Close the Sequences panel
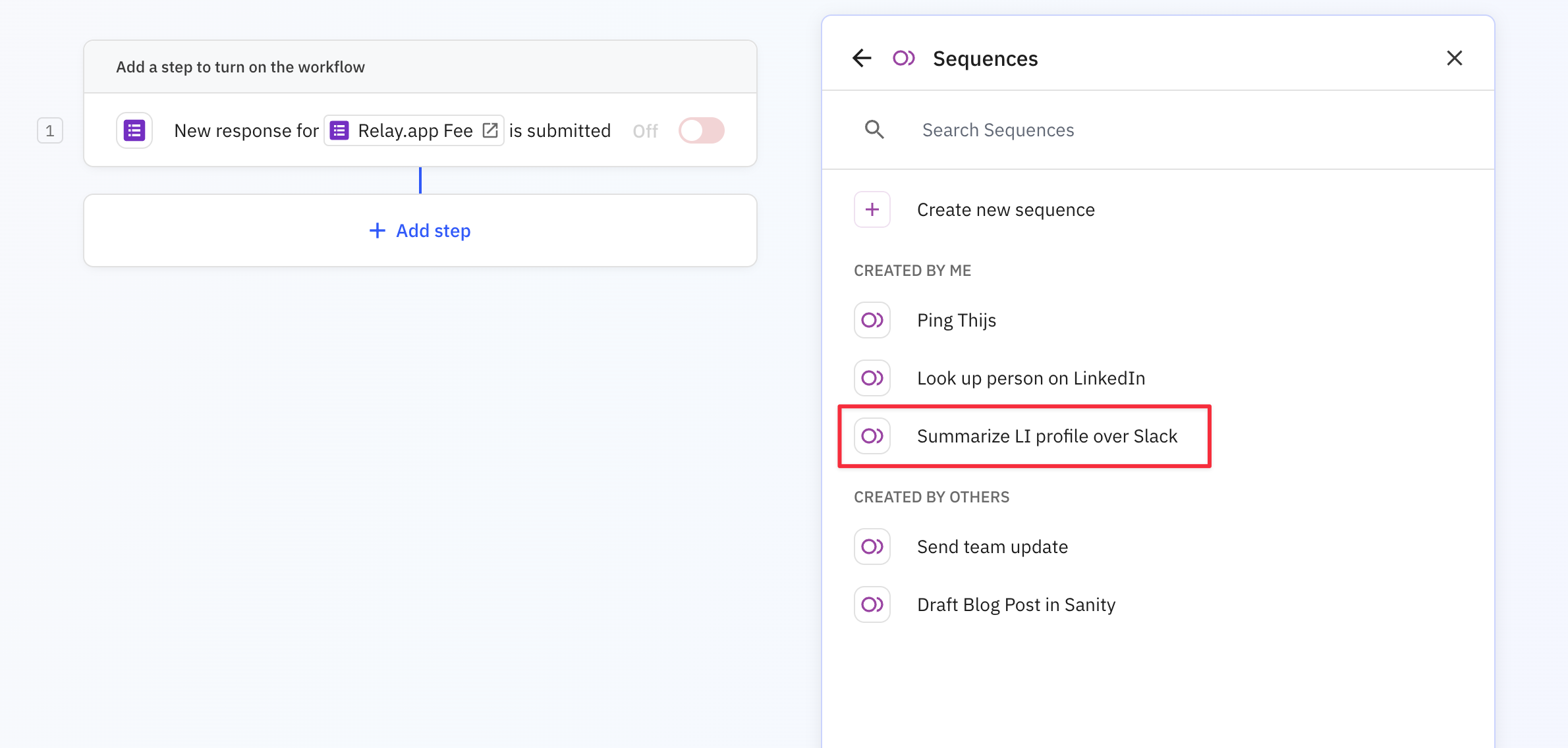Image resolution: width=1568 pixels, height=748 pixels. coord(1455,58)
